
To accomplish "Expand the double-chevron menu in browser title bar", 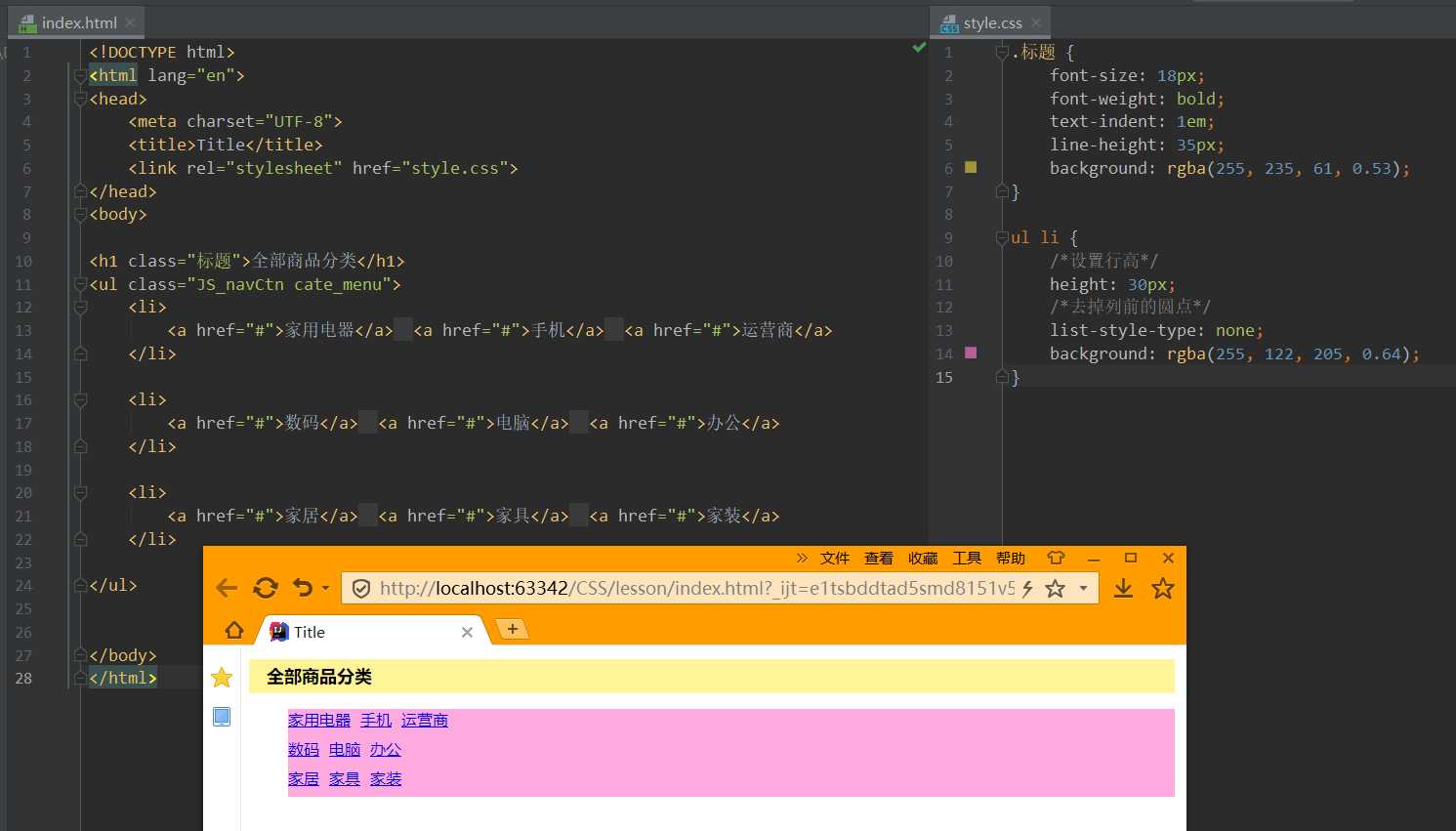I will (x=802, y=559).
